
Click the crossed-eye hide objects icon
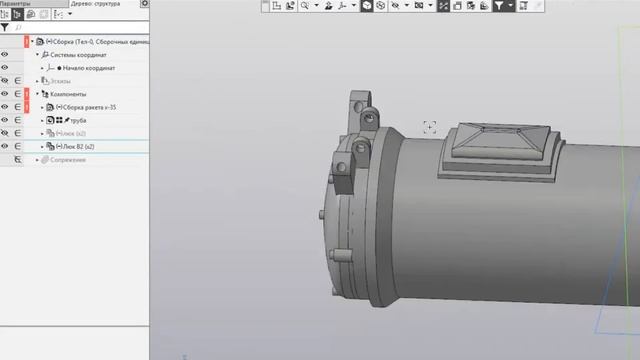tap(395, 6)
